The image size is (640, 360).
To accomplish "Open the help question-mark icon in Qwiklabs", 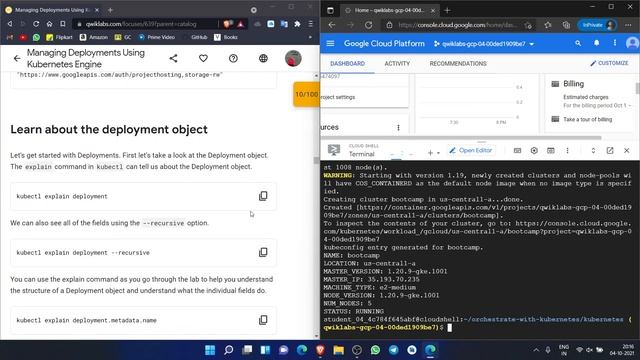I will click(x=233, y=58).
